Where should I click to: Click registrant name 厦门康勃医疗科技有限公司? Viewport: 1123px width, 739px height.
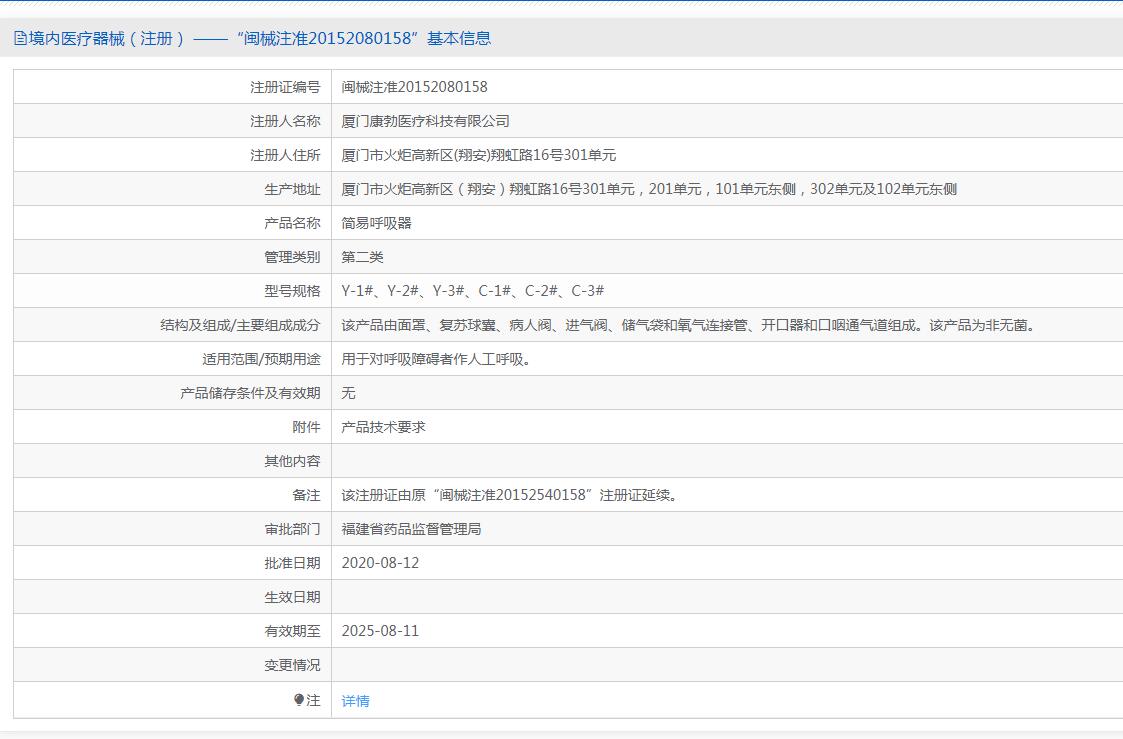coord(425,121)
